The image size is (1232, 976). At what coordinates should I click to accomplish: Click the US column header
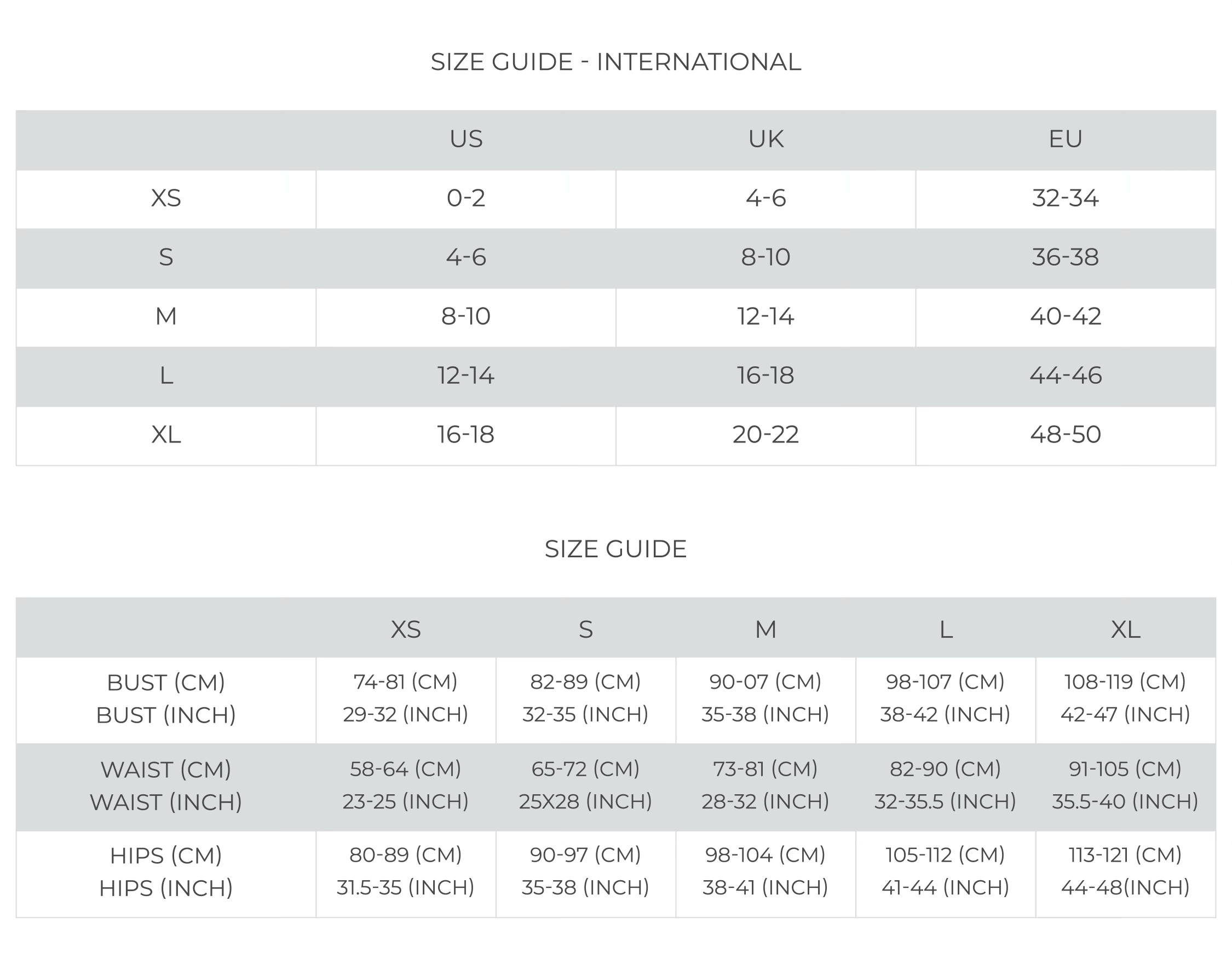(x=466, y=140)
